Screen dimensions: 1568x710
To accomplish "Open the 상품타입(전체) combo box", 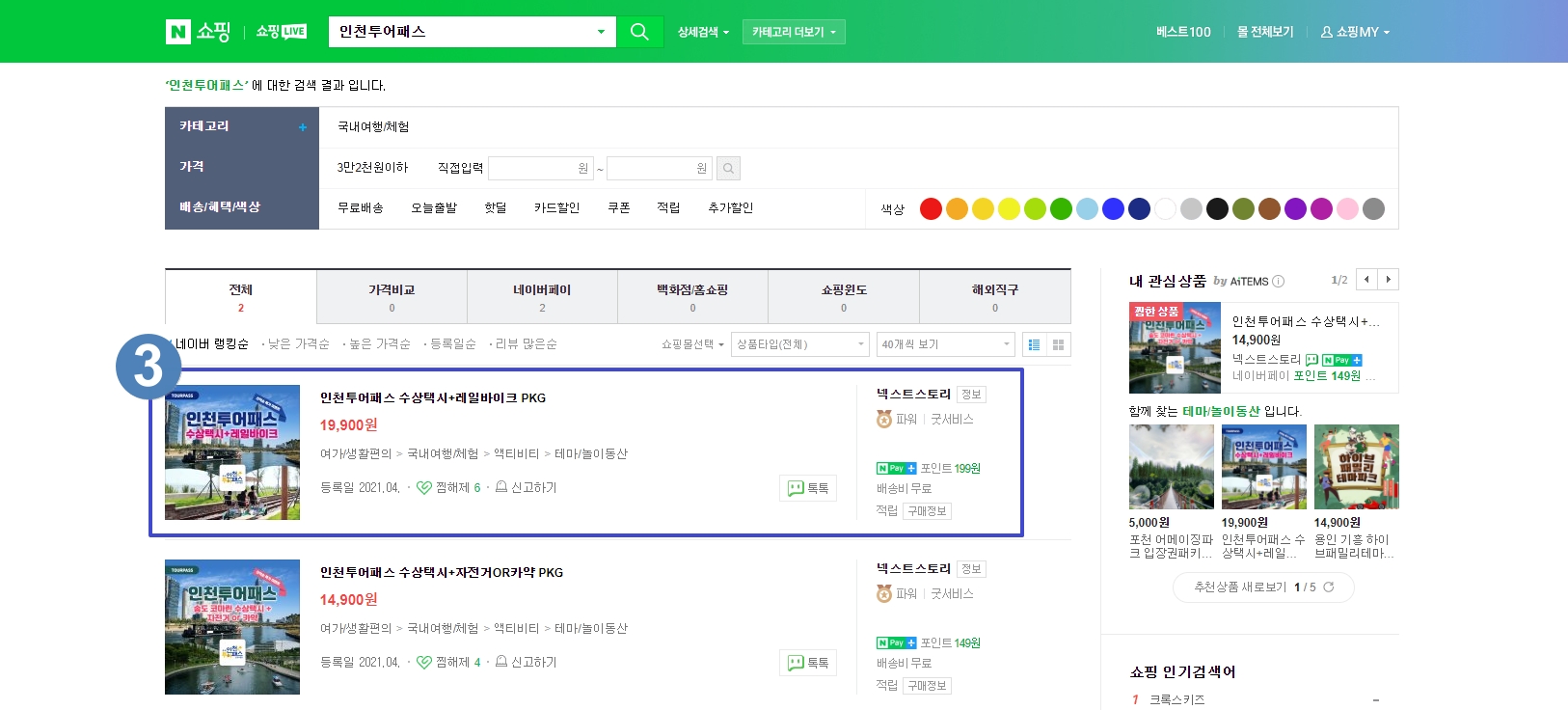I will [800, 344].
